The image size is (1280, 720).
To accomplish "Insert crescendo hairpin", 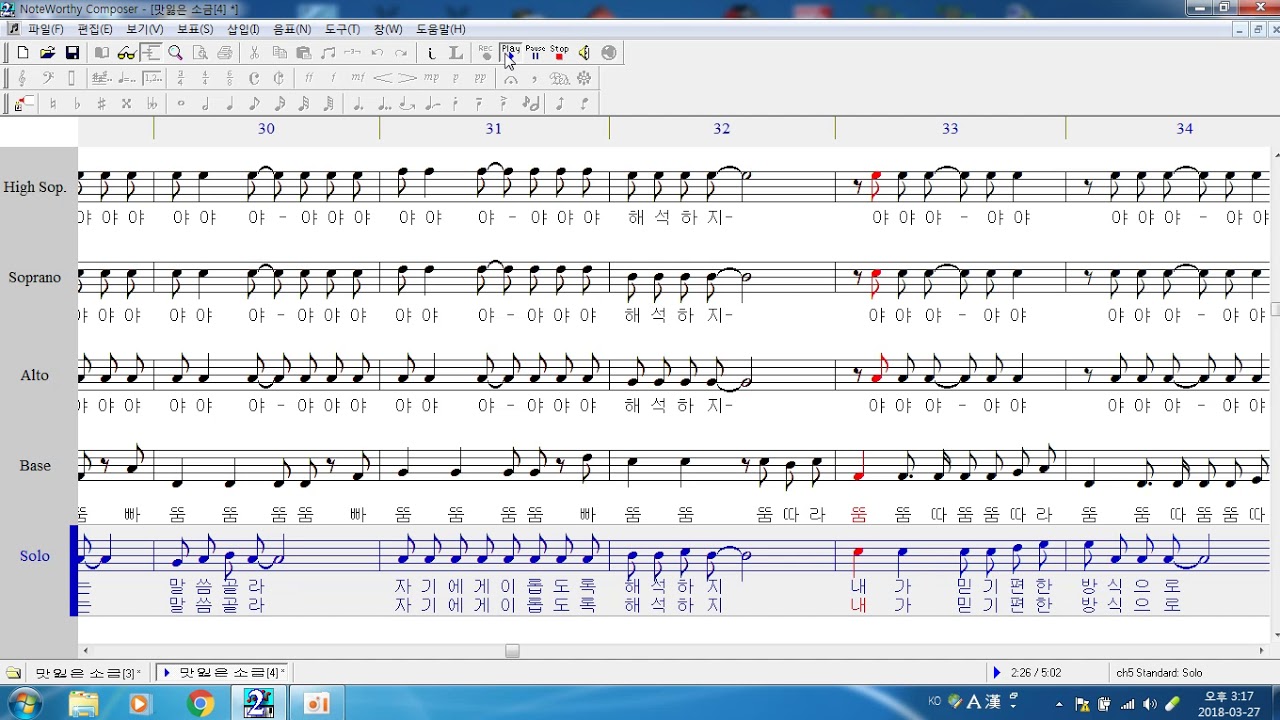I will pyautogui.click(x=383, y=78).
